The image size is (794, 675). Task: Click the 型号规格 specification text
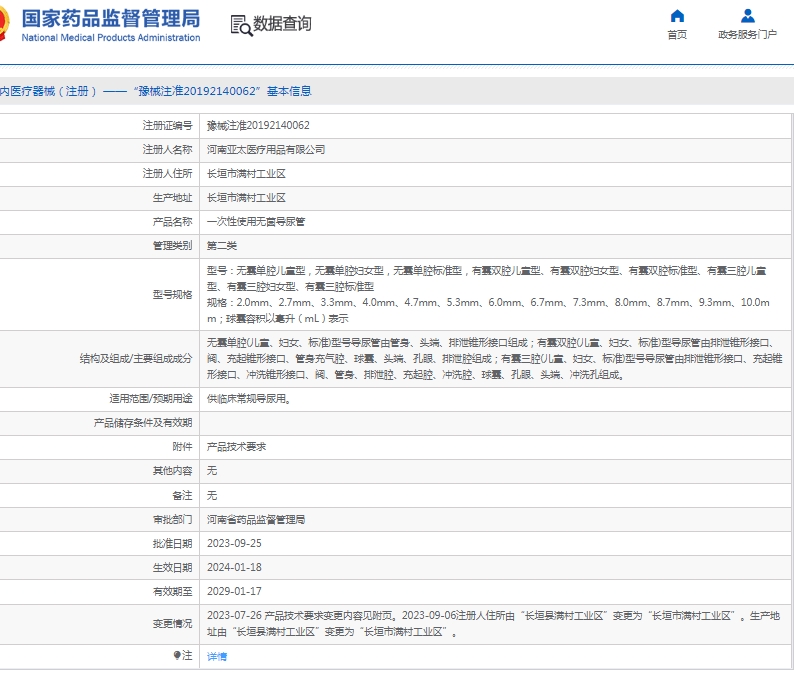click(489, 294)
